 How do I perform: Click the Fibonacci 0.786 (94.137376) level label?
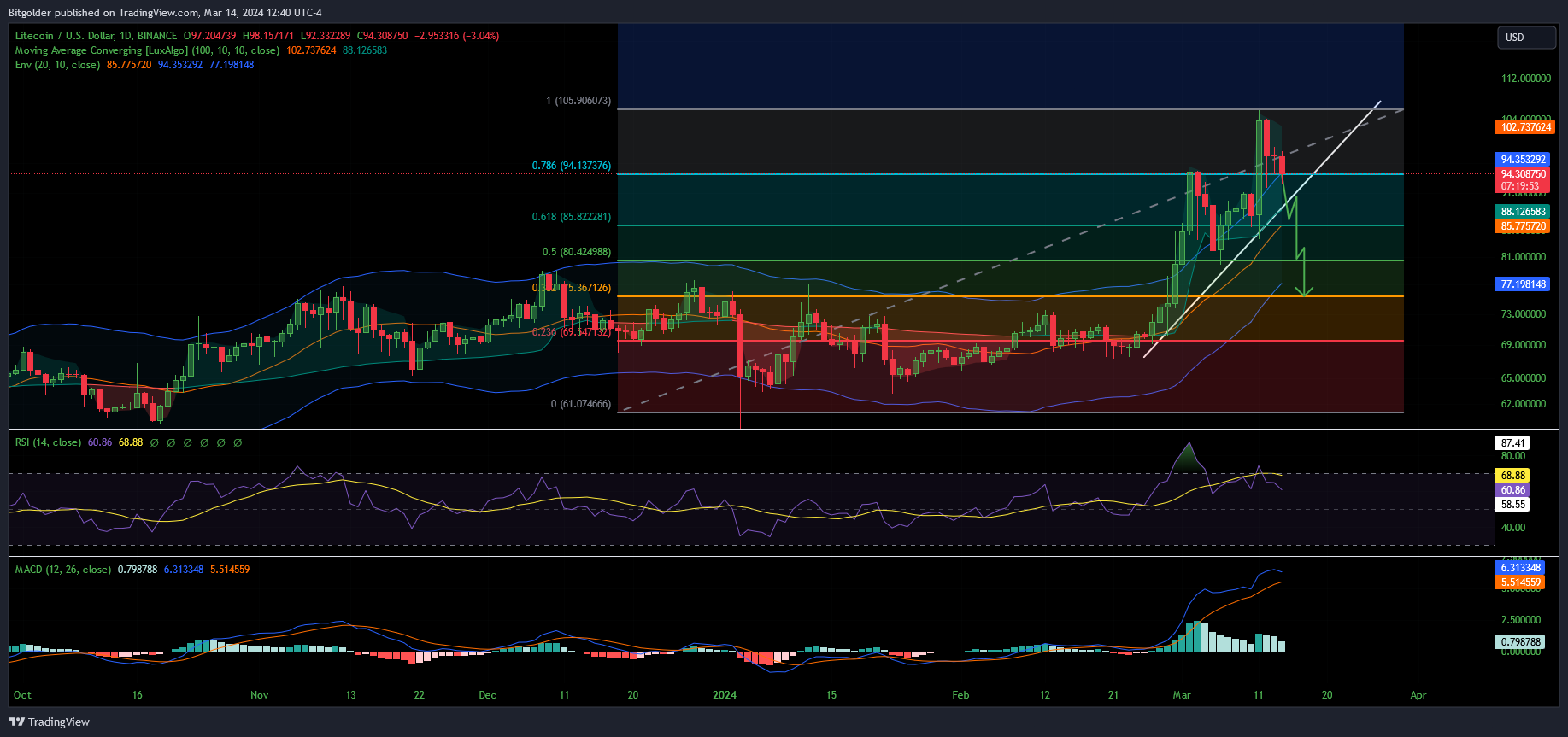point(572,166)
